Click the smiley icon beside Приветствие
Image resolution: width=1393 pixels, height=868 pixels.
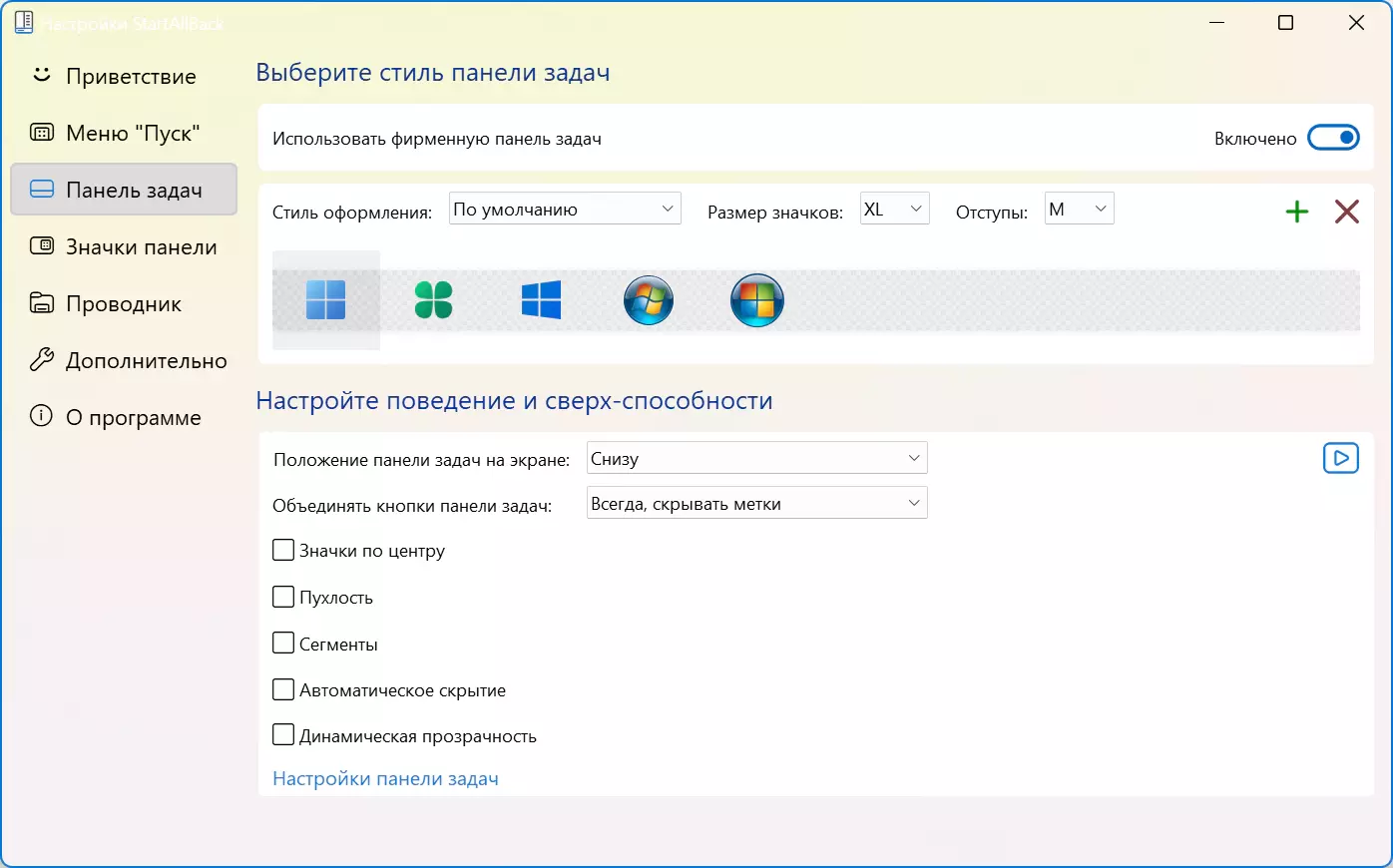point(41,76)
